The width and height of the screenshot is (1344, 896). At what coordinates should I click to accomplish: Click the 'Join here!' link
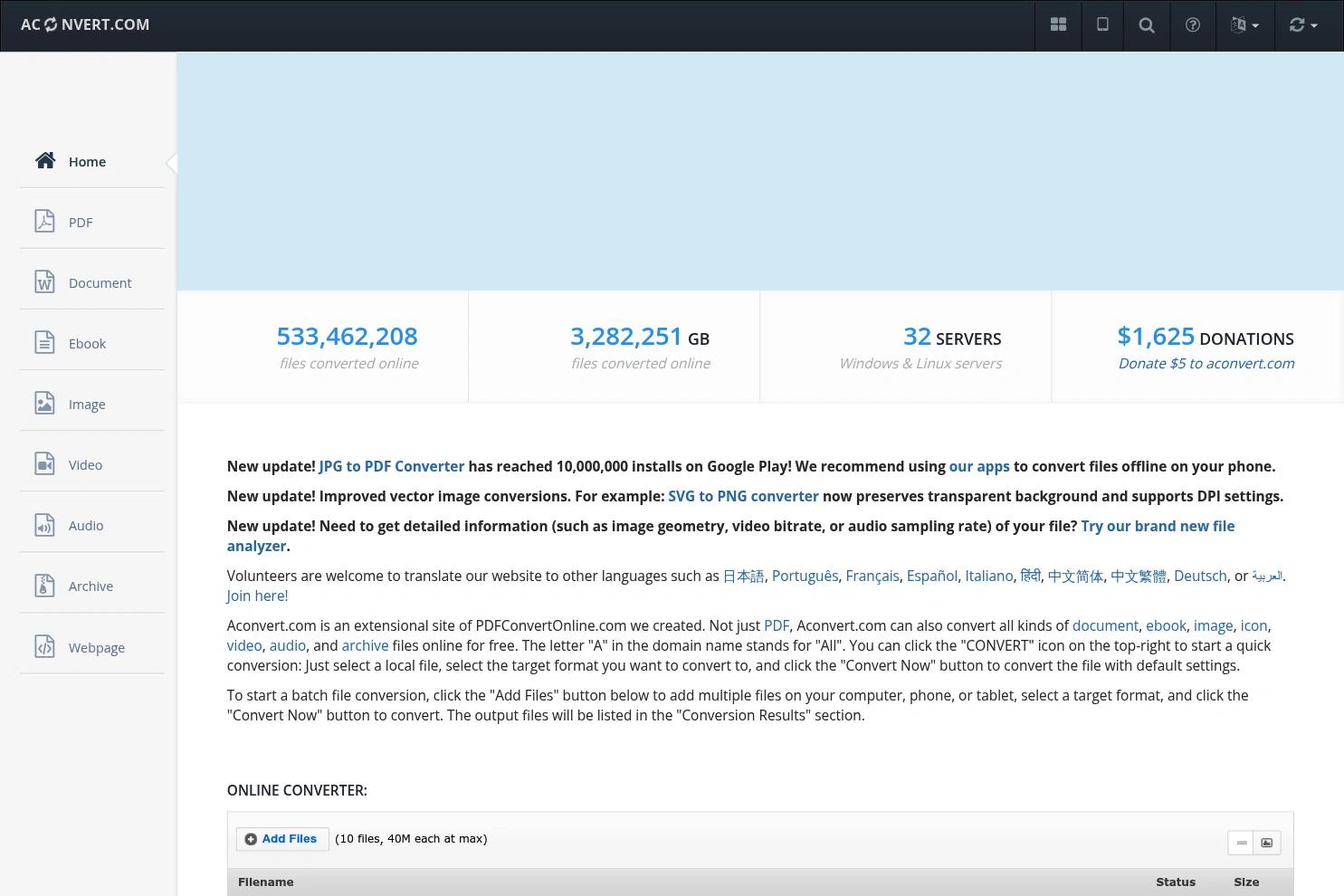point(257,596)
